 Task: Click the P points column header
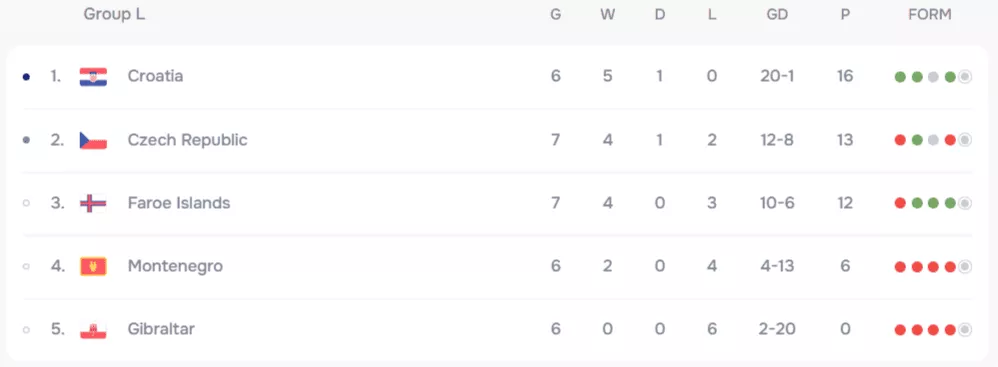point(845,15)
